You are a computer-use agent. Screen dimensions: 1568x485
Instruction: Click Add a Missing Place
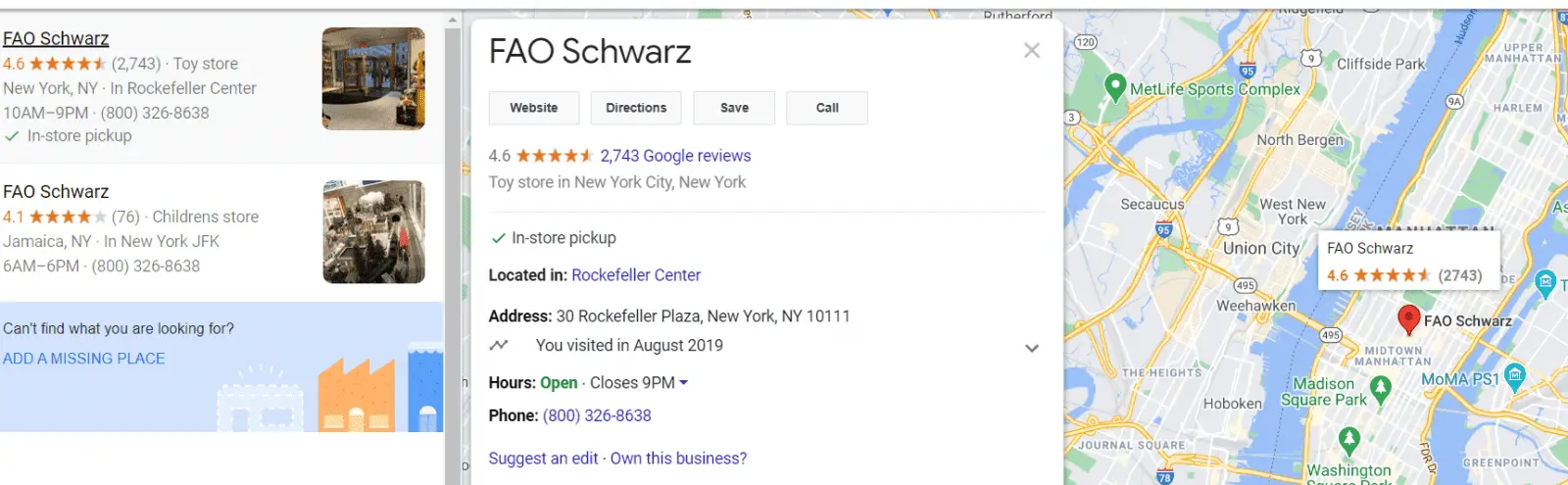[x=84, y=359]
